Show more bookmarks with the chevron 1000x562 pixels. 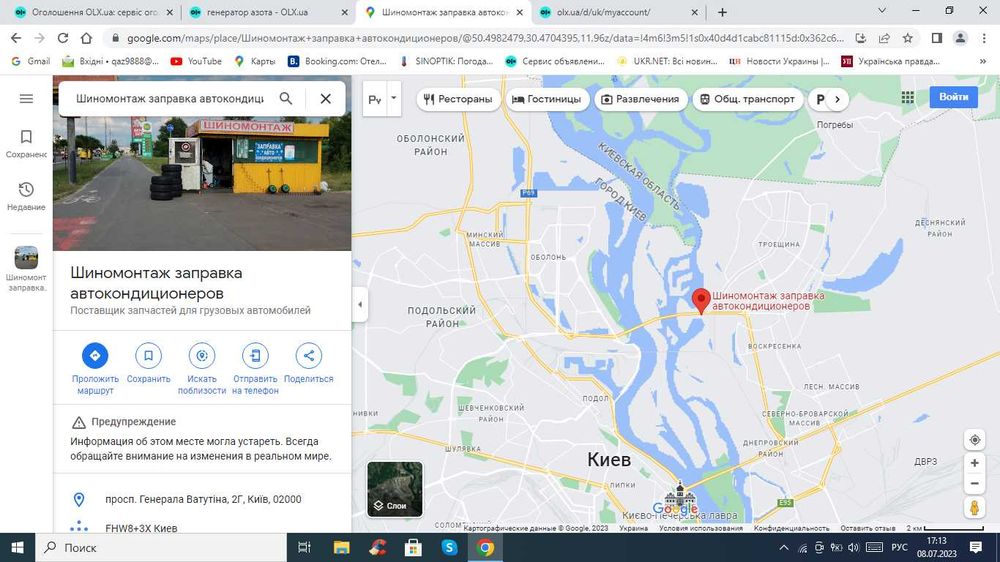point(983,61)
